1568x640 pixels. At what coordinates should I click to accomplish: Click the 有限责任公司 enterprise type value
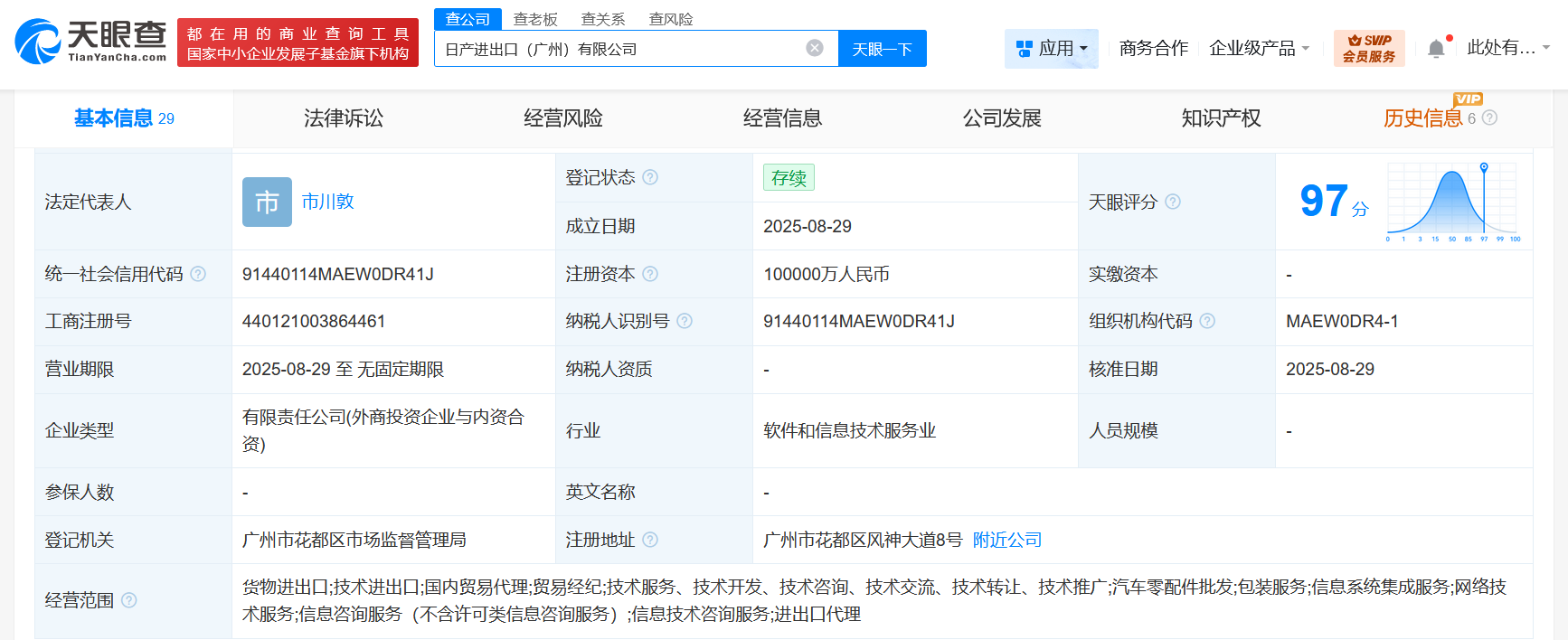[383, 430]
